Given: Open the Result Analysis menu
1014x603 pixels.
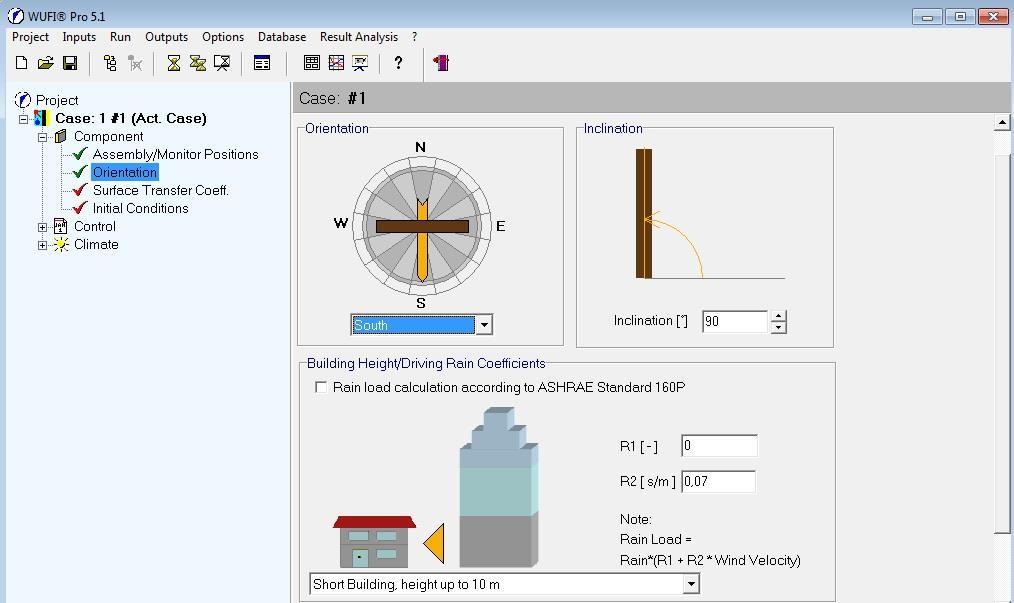Looking at the screenshot, I should point(359,37).
